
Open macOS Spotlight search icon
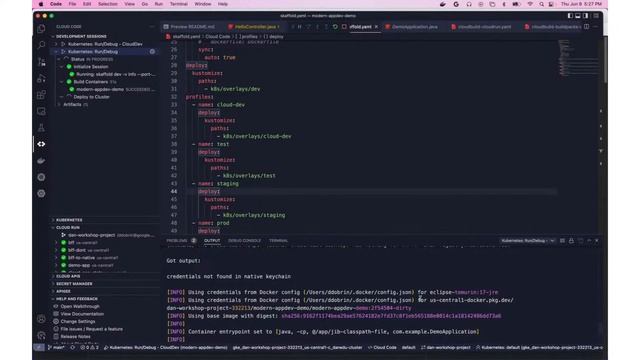pos(541,4)
